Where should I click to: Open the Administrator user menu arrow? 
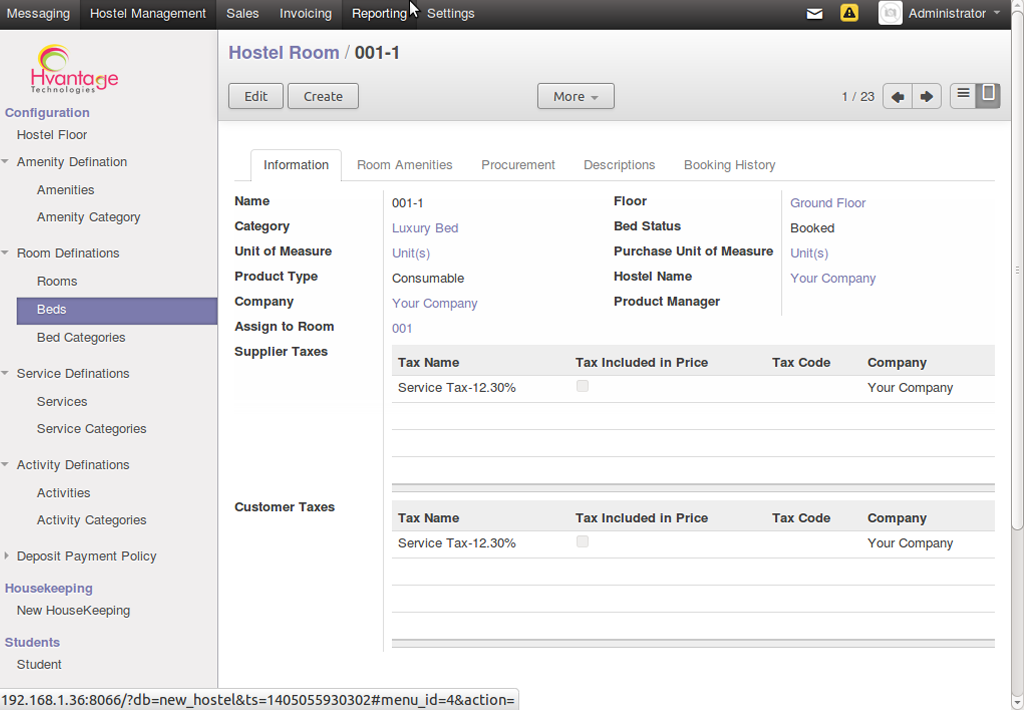tap(997, 13)
